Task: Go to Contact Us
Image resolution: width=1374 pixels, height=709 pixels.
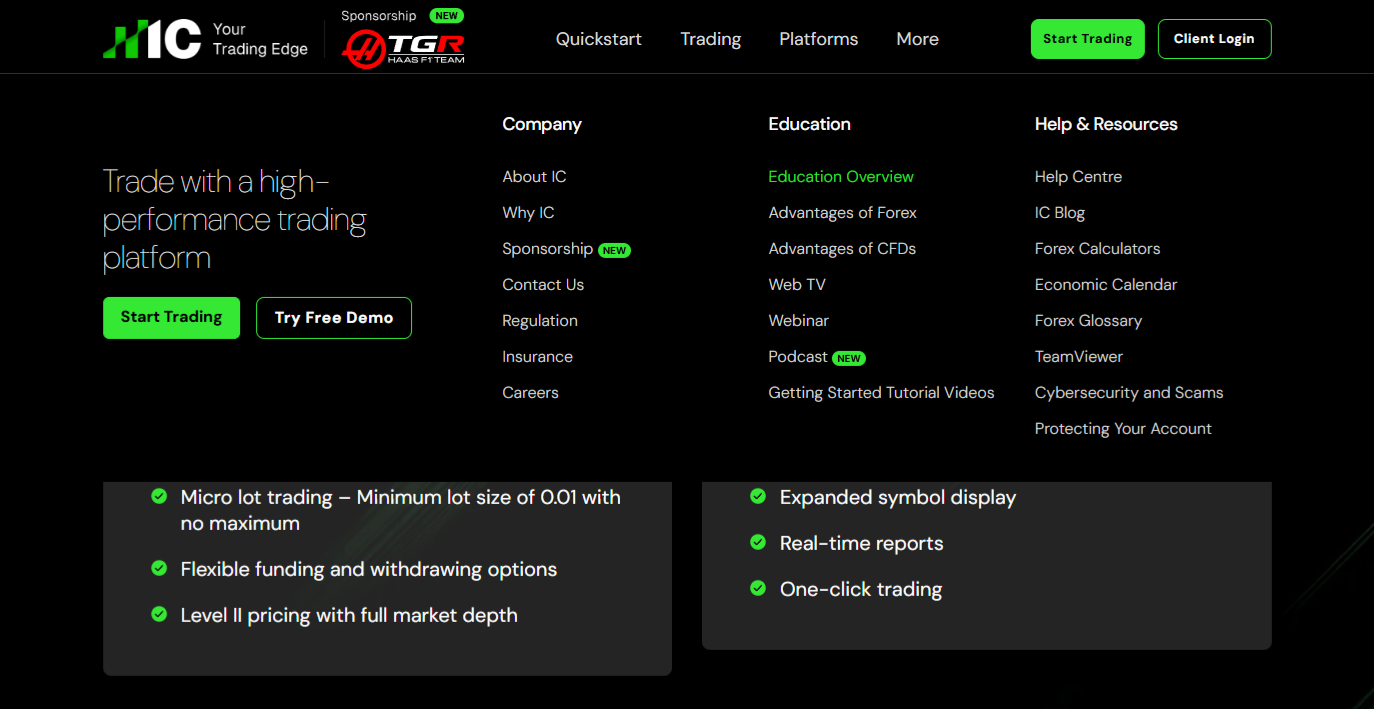Action: pyautogui.click(x=543, y=285)
